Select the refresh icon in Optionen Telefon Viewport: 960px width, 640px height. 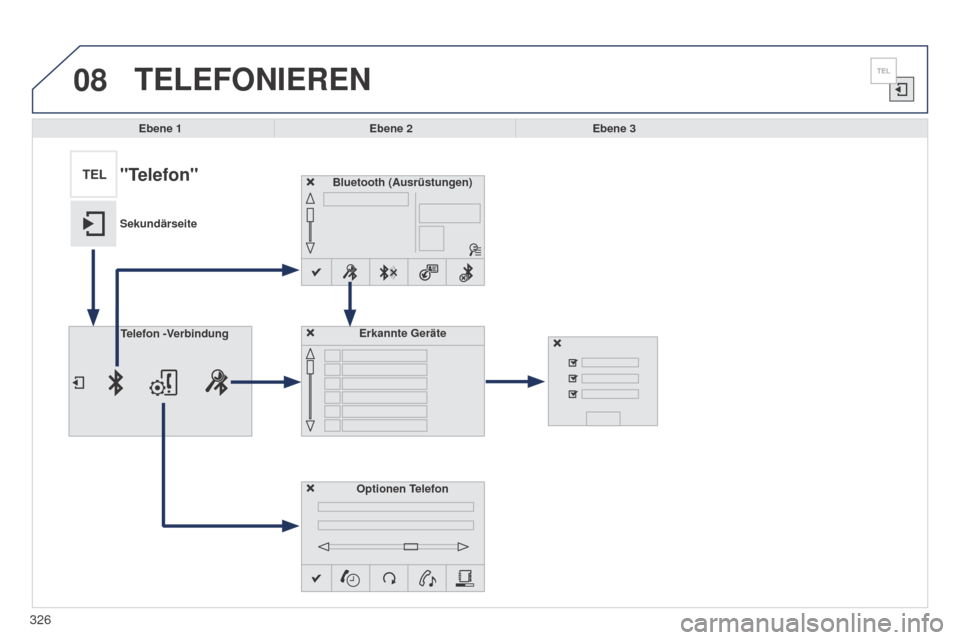click(x=389, y=578)
